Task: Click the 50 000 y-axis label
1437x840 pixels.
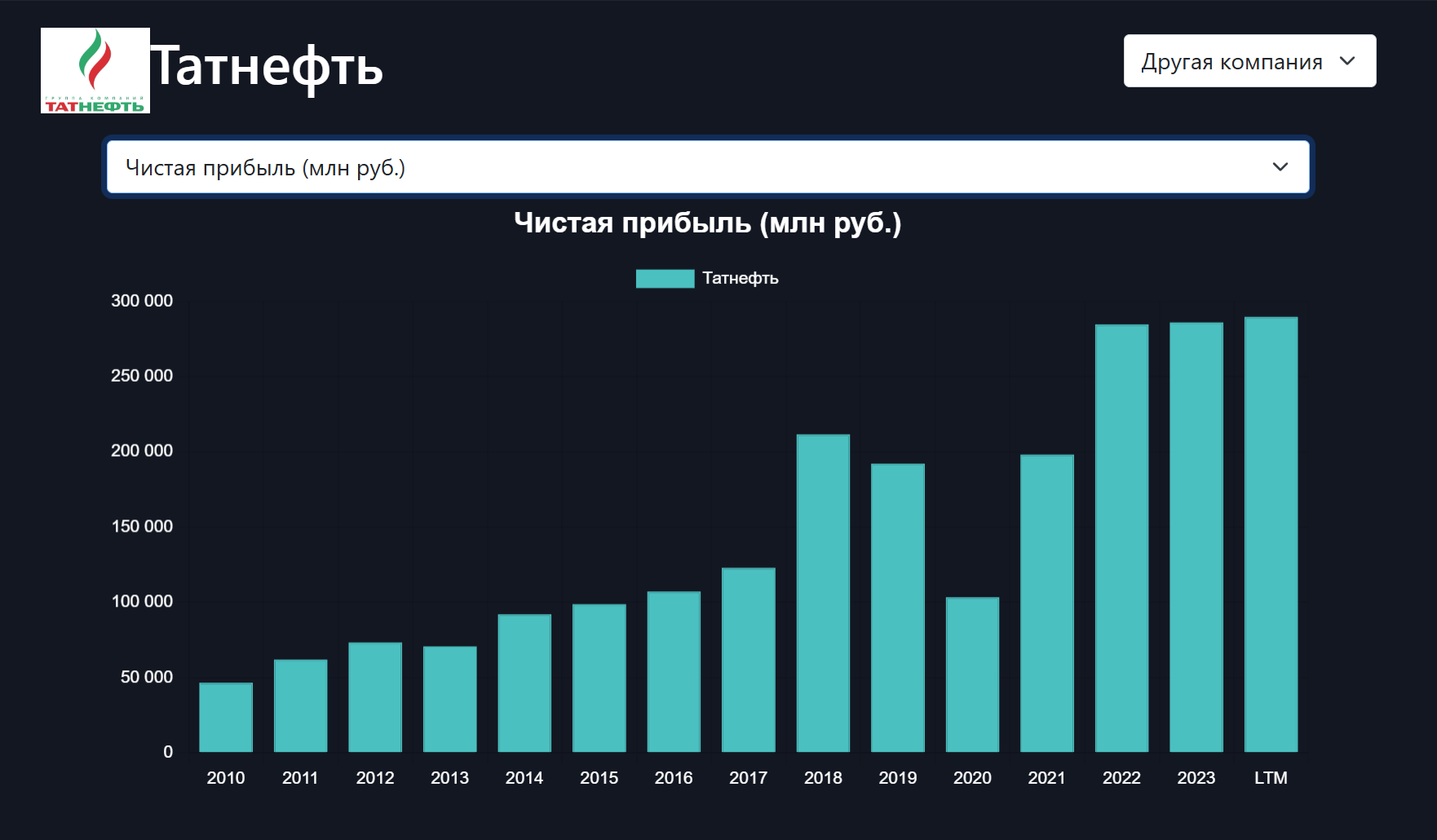Action: tap(147, 677)
